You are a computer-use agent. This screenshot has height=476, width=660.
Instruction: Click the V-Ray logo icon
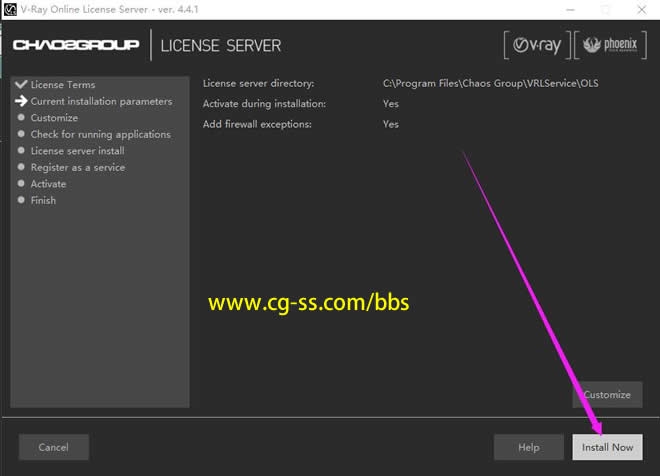(535, 45)
